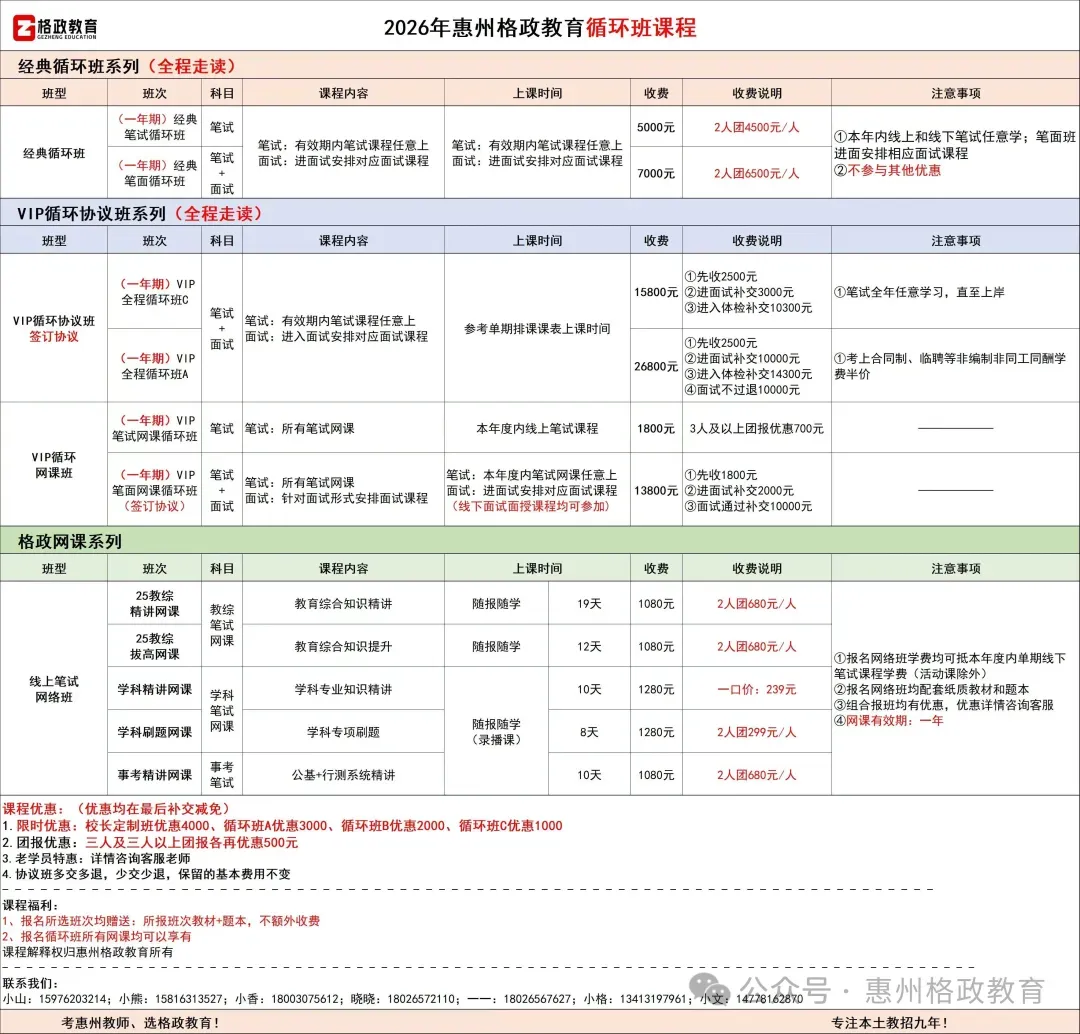Click the 学科专业知识精讲 content cell
The width and height of the screenshot is (1080, 1034).
pos(343,689)
